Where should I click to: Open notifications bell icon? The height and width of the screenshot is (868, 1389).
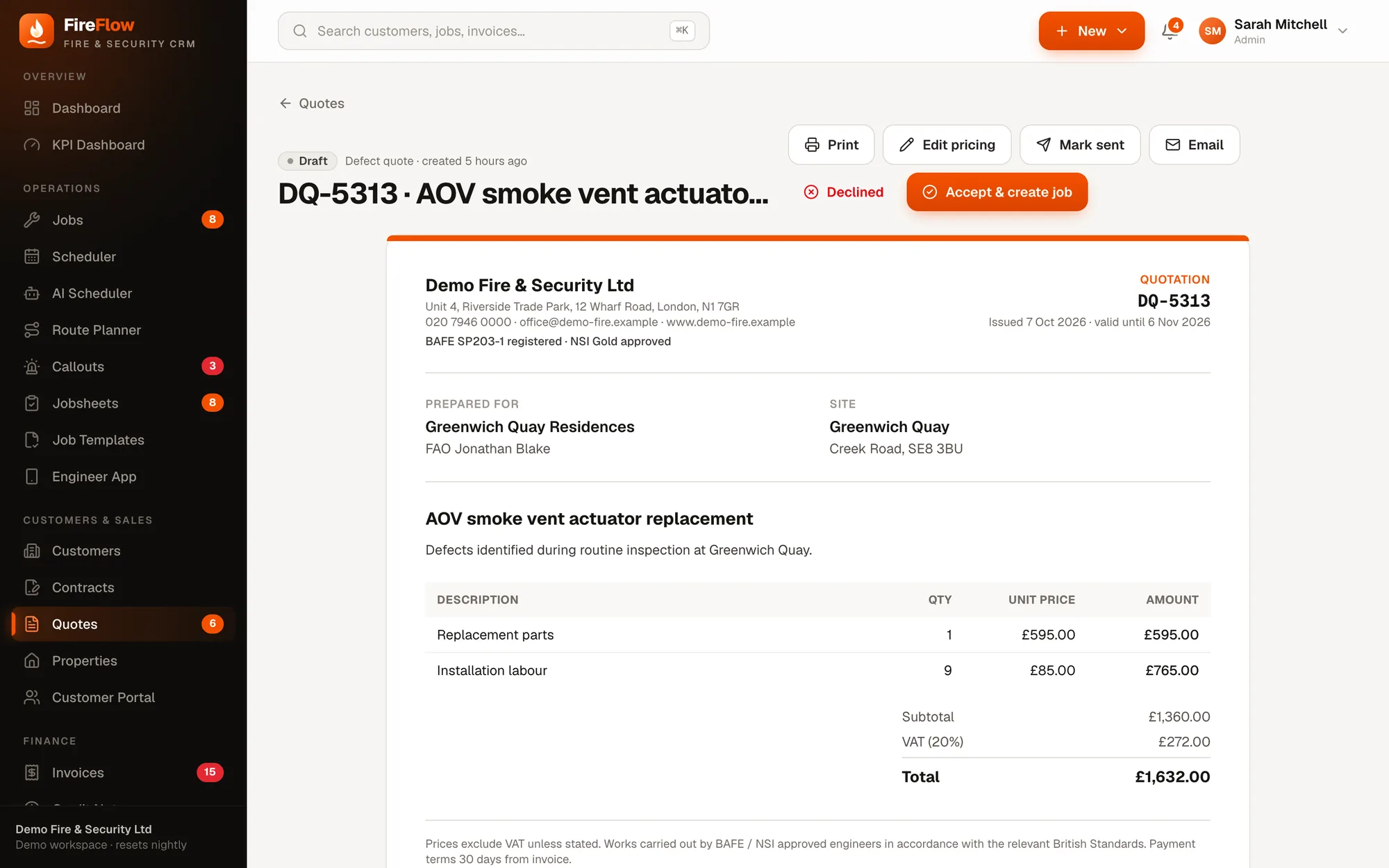pos(1170,31)
